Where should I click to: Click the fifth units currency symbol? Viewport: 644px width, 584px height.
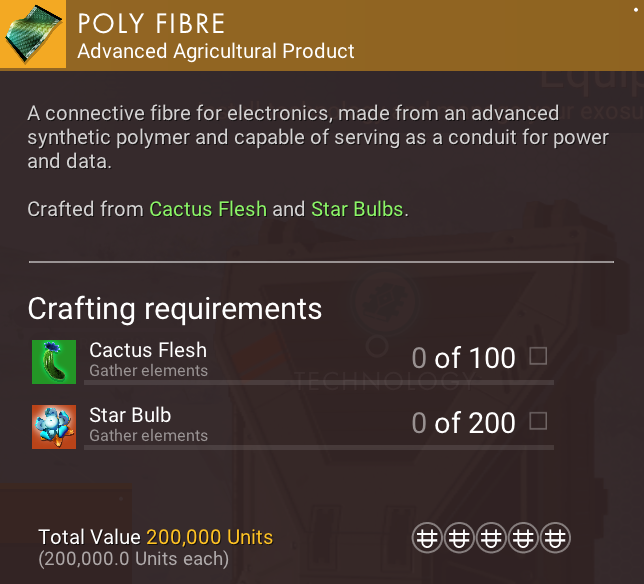(x=556, y=538)
